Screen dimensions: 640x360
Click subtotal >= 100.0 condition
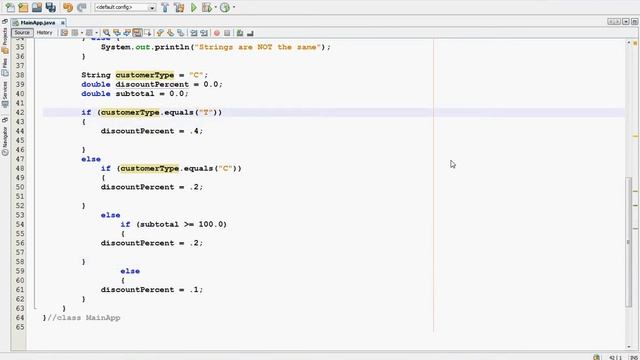pos(182,224)
